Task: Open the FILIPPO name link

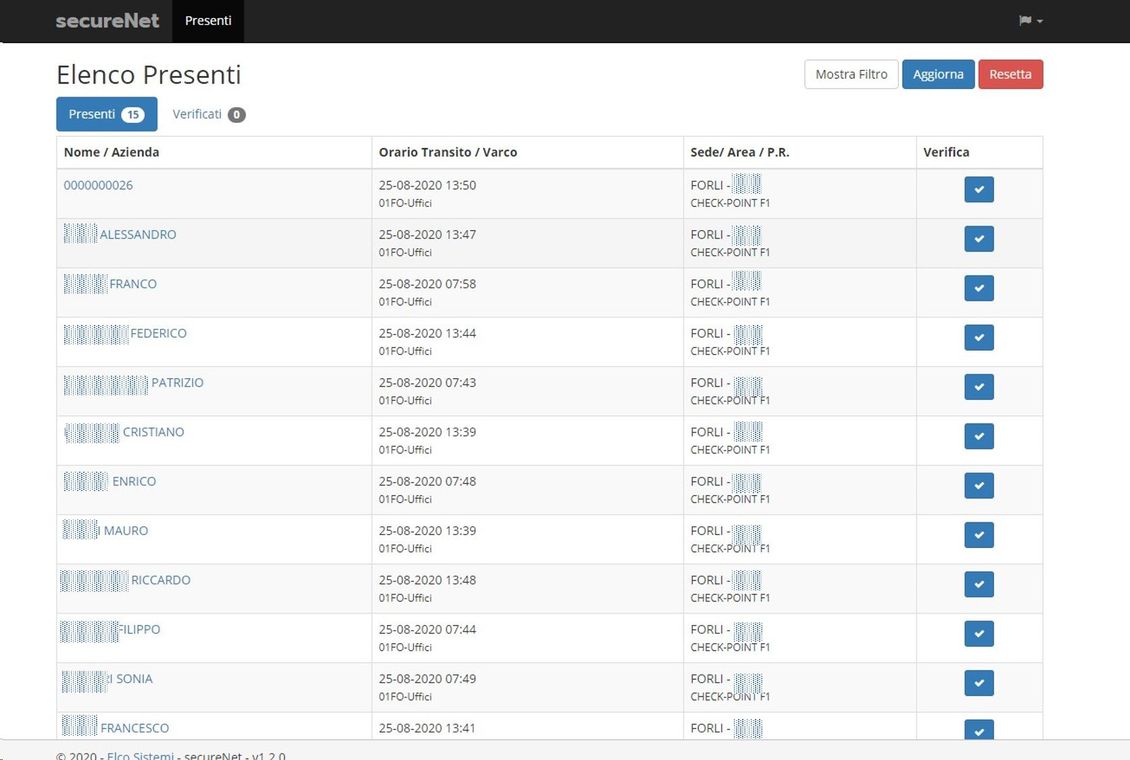Action: (x=110, y=629)
